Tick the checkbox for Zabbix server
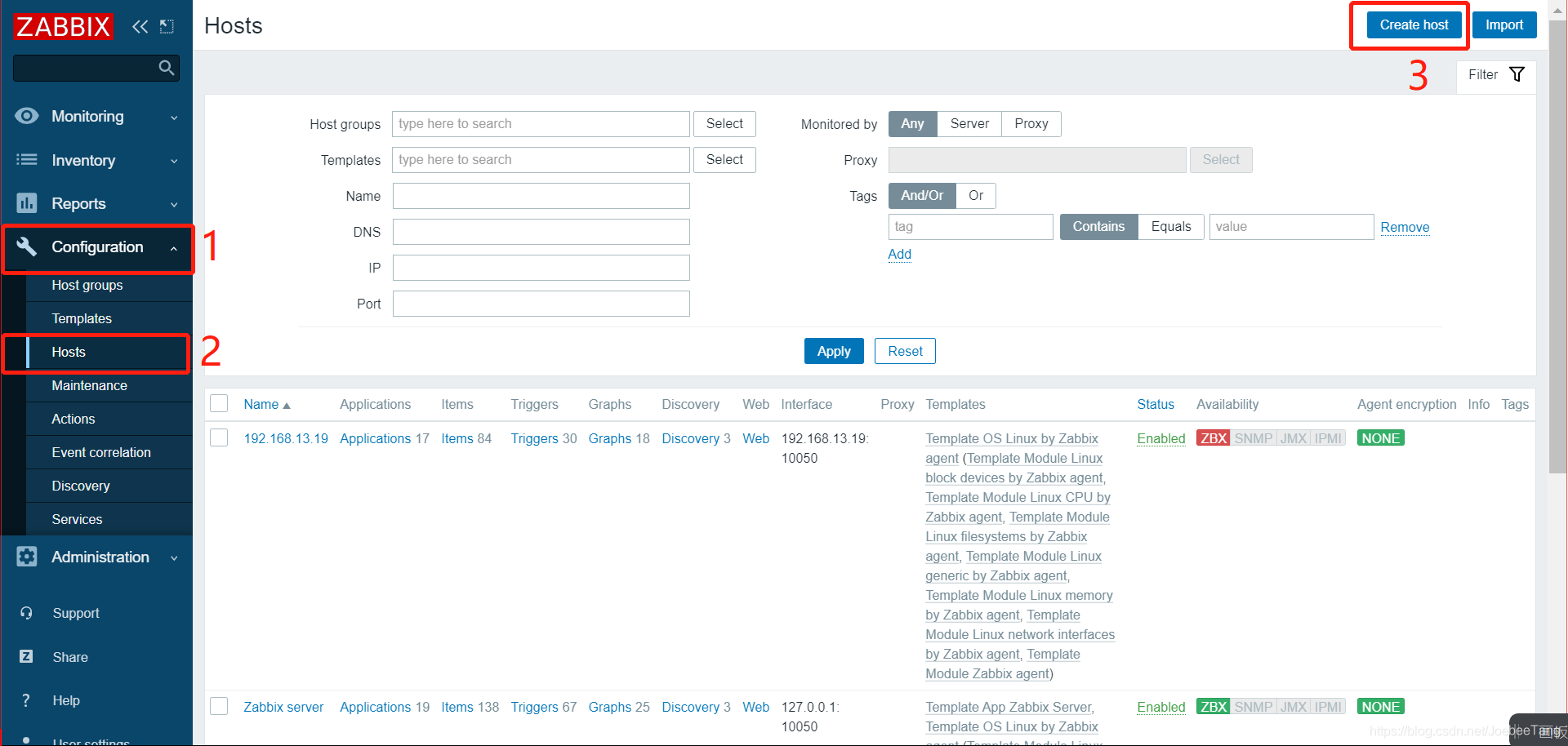Image resolution: width=1568 pixels, height=746 pixels. [219, 706]
